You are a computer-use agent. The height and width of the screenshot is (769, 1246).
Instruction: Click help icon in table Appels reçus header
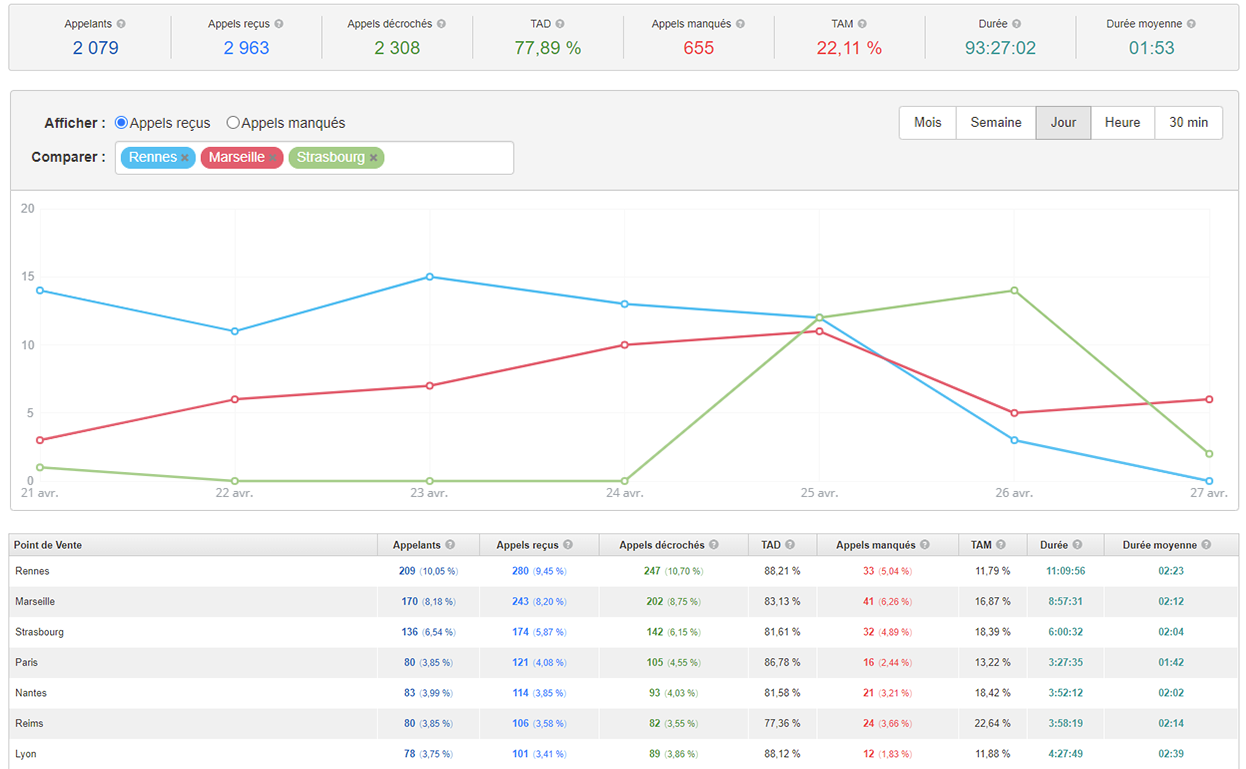tap(568, 545)
